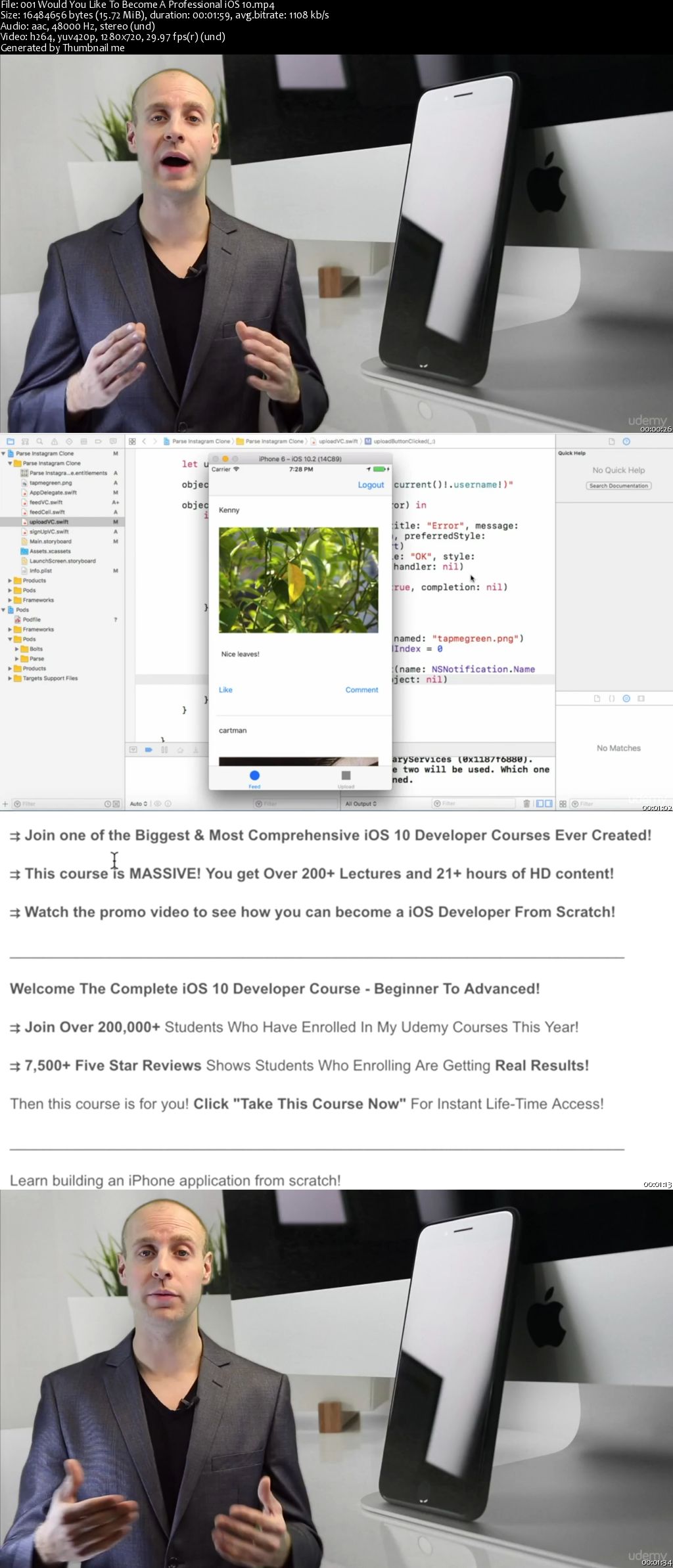Open the test navigator icon
The width and height of the screenshot is (673, 1568).
click(x=69, y=441)
